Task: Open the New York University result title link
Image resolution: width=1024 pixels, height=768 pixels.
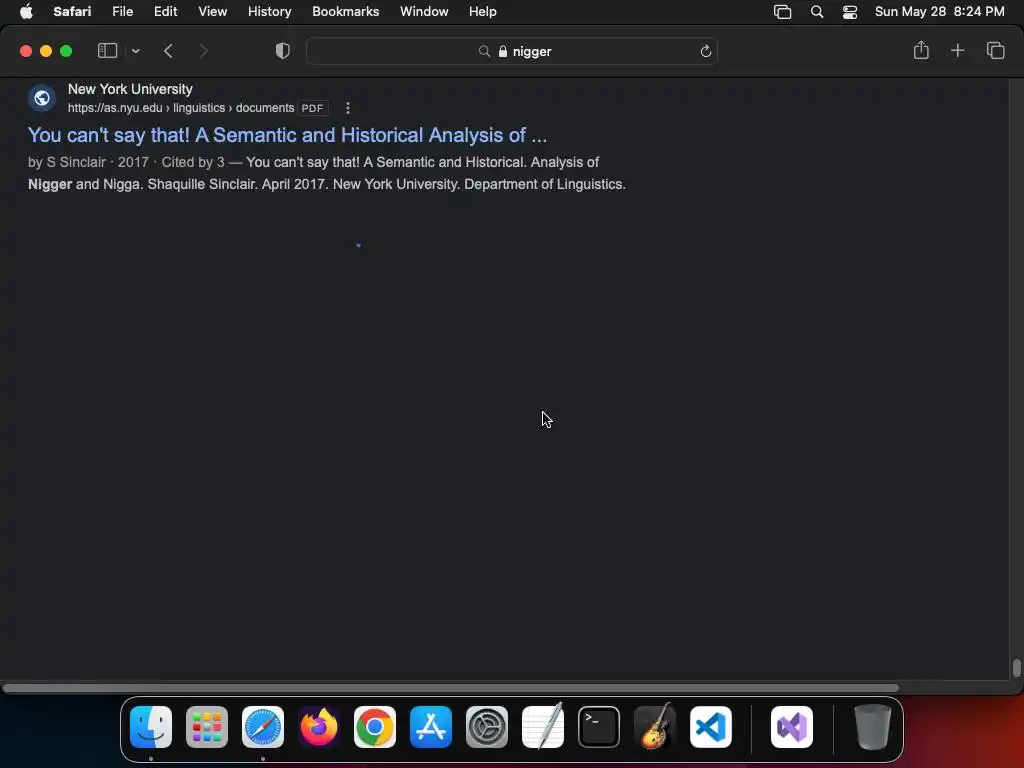Action: coord(287,135)
